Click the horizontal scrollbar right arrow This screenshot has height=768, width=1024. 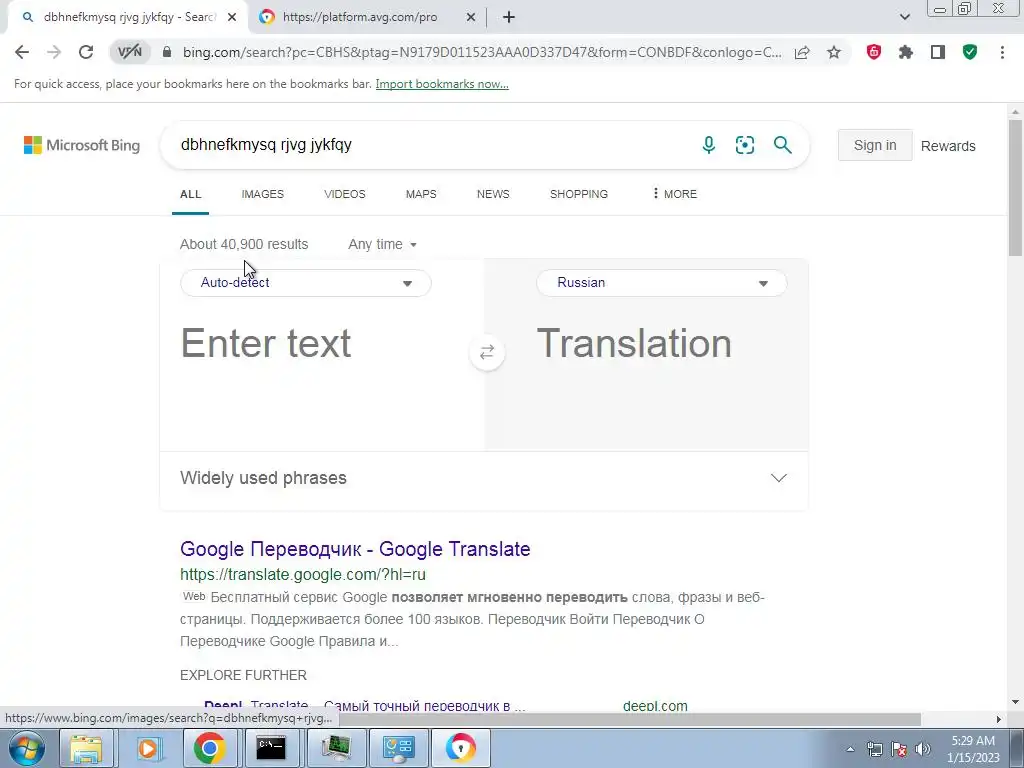click(x=998, y=720)
